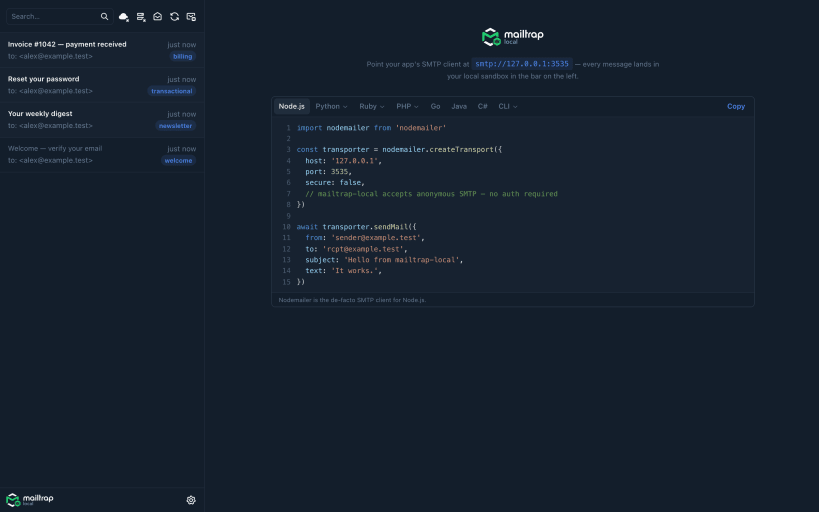Click the mailtrap logo in sidebar footer

[30, 499]
